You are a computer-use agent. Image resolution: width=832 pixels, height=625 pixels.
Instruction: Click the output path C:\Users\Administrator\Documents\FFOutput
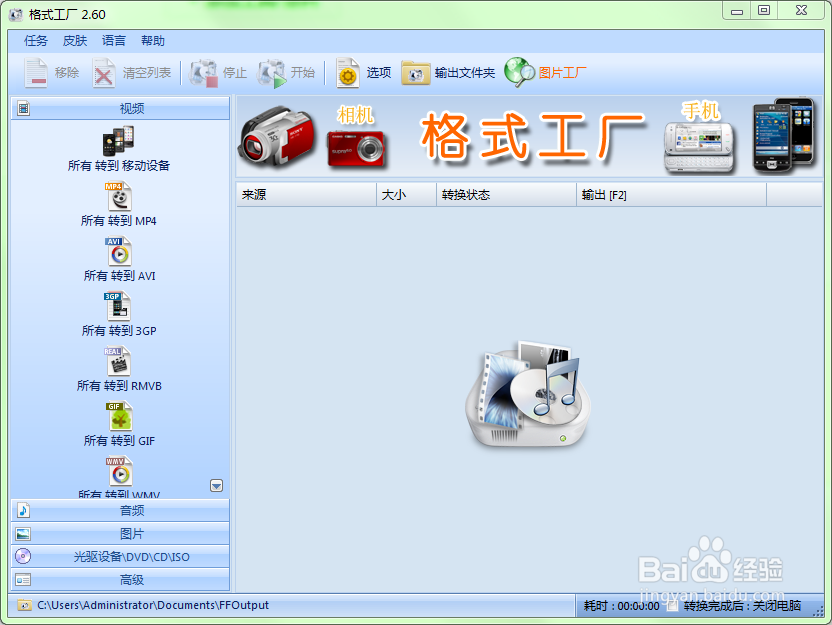(153, 605)
